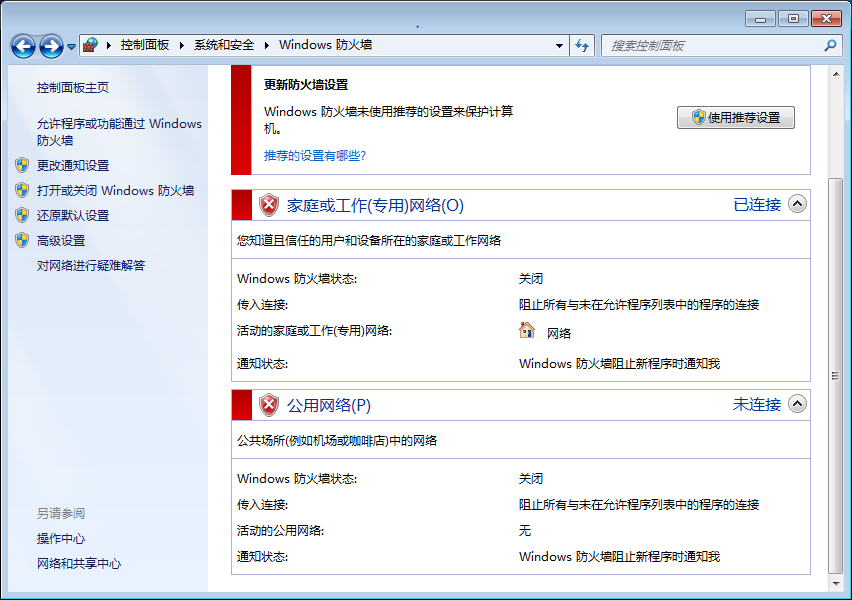852x600 pixels.
Task: Click 活动的家庭或工作(专用)网络: label
Action: [x=315, y=331]
